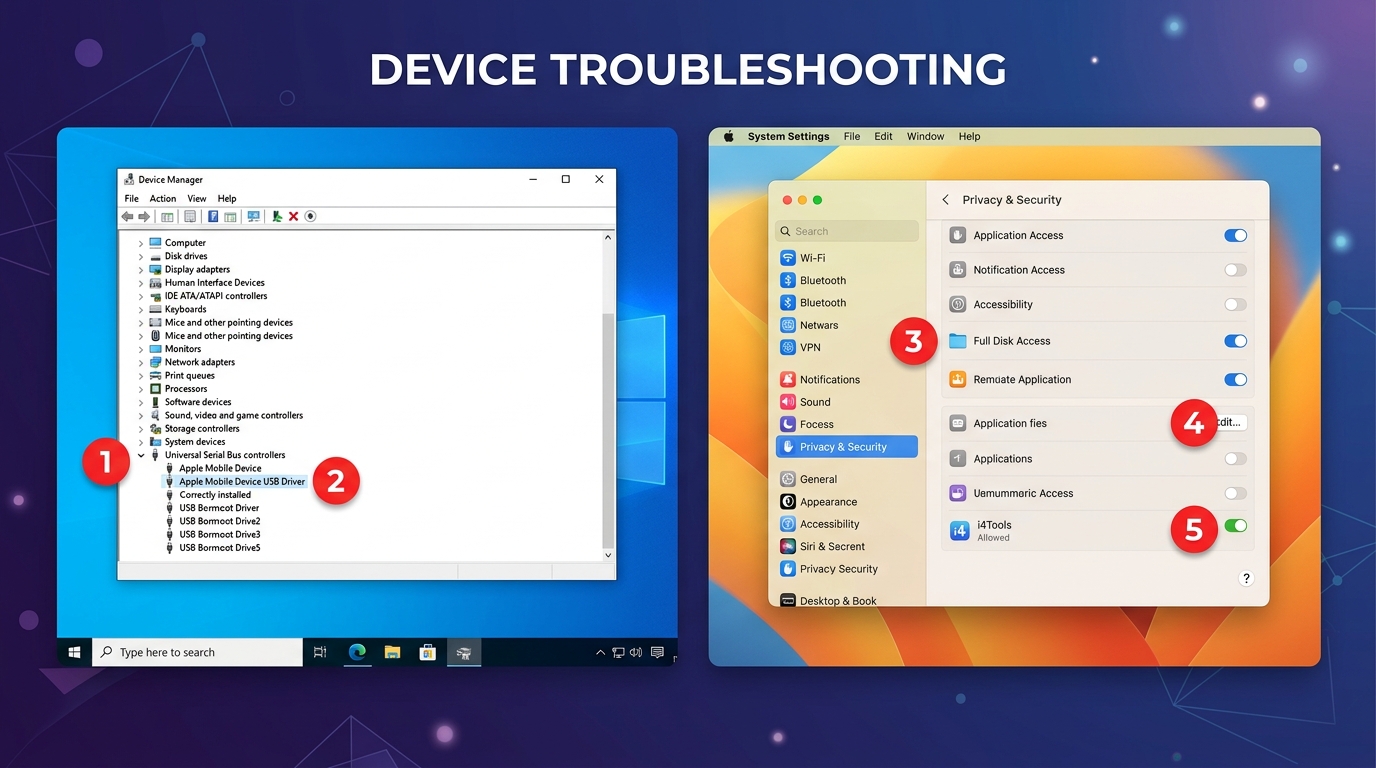Turn off the Full Disk Access toggle

[1235, 341]
